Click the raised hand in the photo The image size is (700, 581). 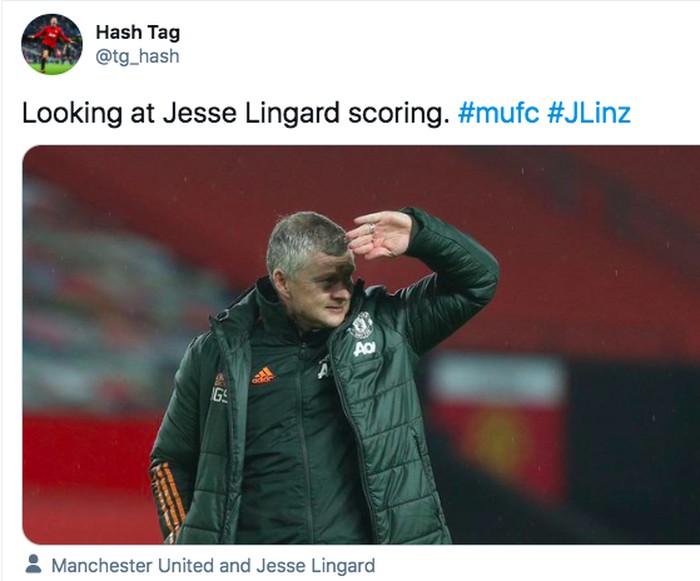click(x=379, y=235)
